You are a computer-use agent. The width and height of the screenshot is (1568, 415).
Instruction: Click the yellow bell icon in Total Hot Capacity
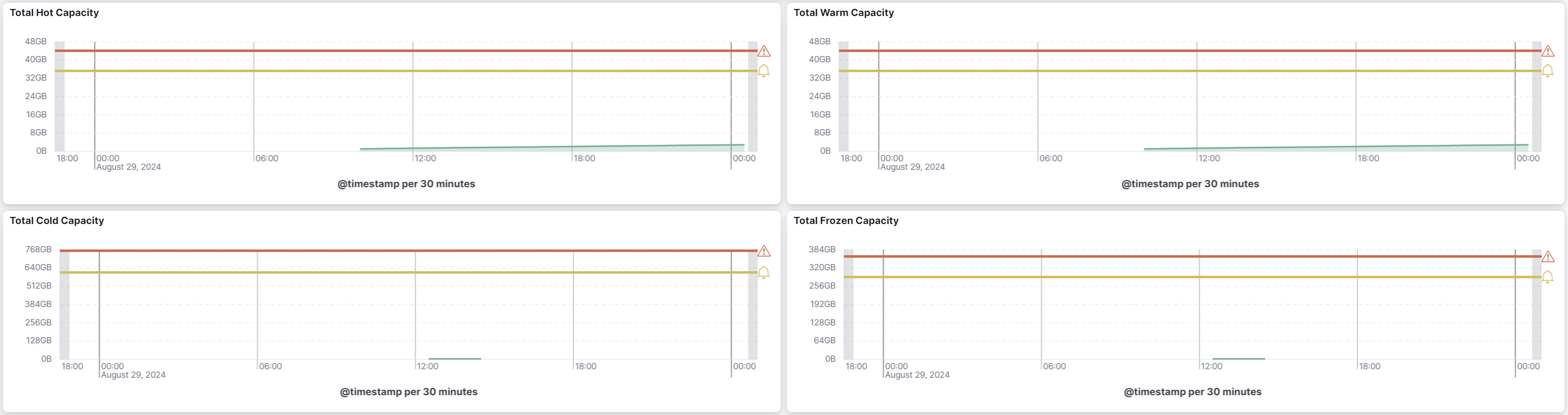pyautogui.click(x=764, y=71)
